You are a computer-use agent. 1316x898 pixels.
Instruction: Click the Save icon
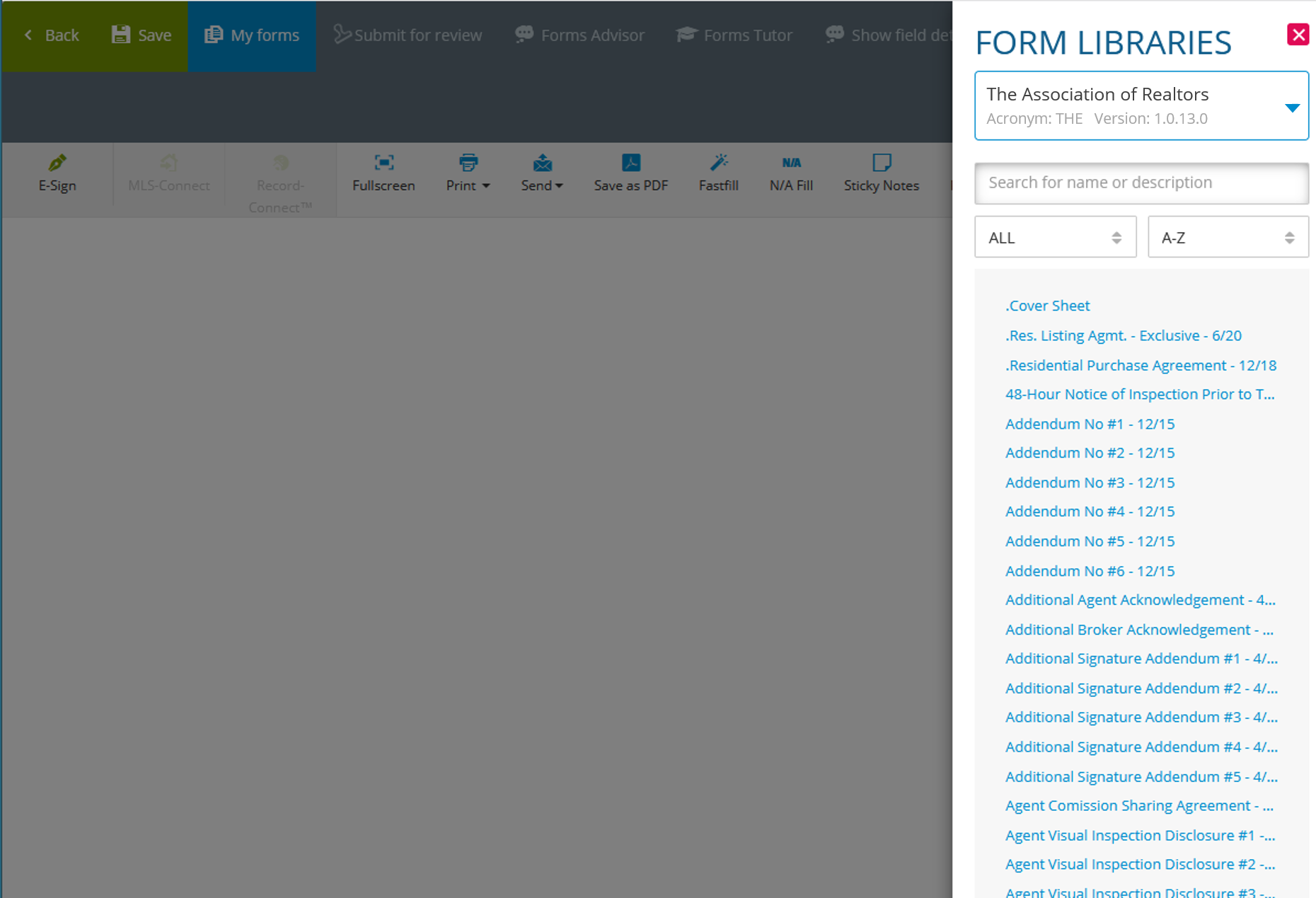[x=140, y=34]
